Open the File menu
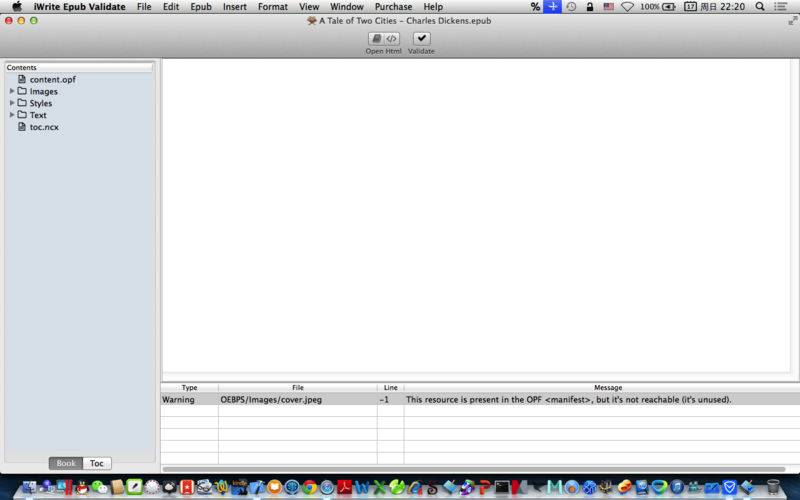This screenshot has width=800, height=500. coord(144,7)
